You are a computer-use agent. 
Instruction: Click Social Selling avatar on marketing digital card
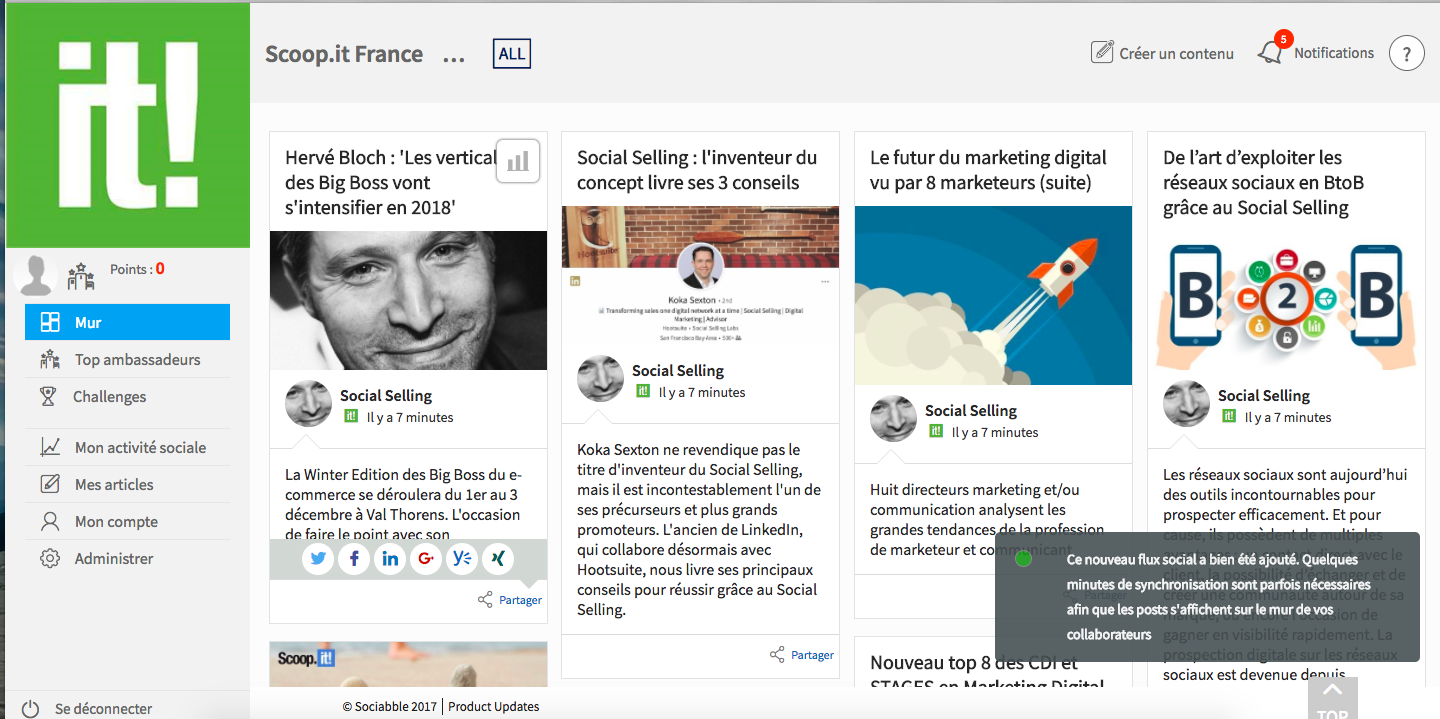(894, 419)
